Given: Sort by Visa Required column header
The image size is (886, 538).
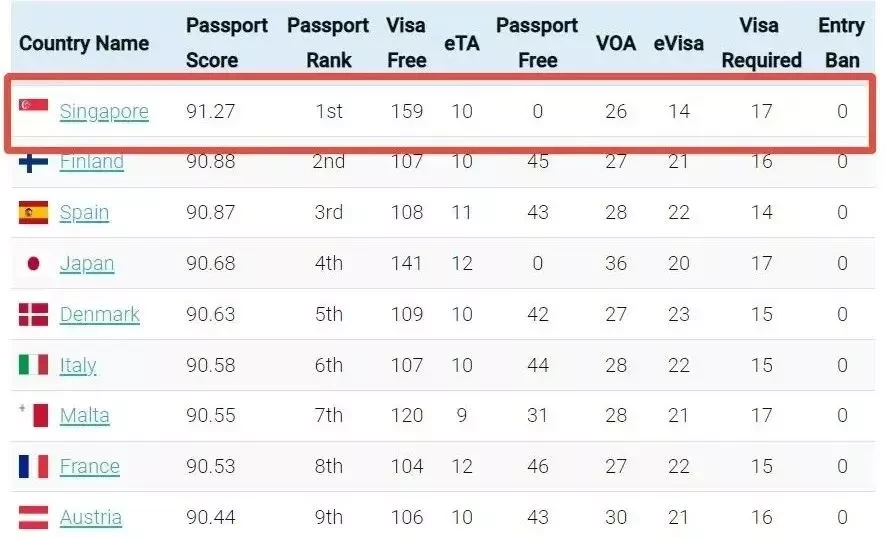Looking at the screenshot, I should pyautogui.click(x=761, y=43).
